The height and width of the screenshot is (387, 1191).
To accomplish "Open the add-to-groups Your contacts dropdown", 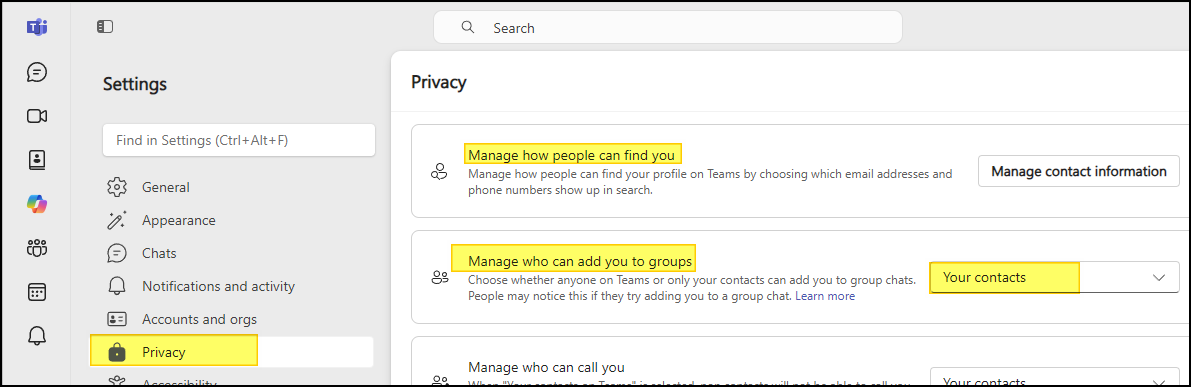I will pos(1054,277).
